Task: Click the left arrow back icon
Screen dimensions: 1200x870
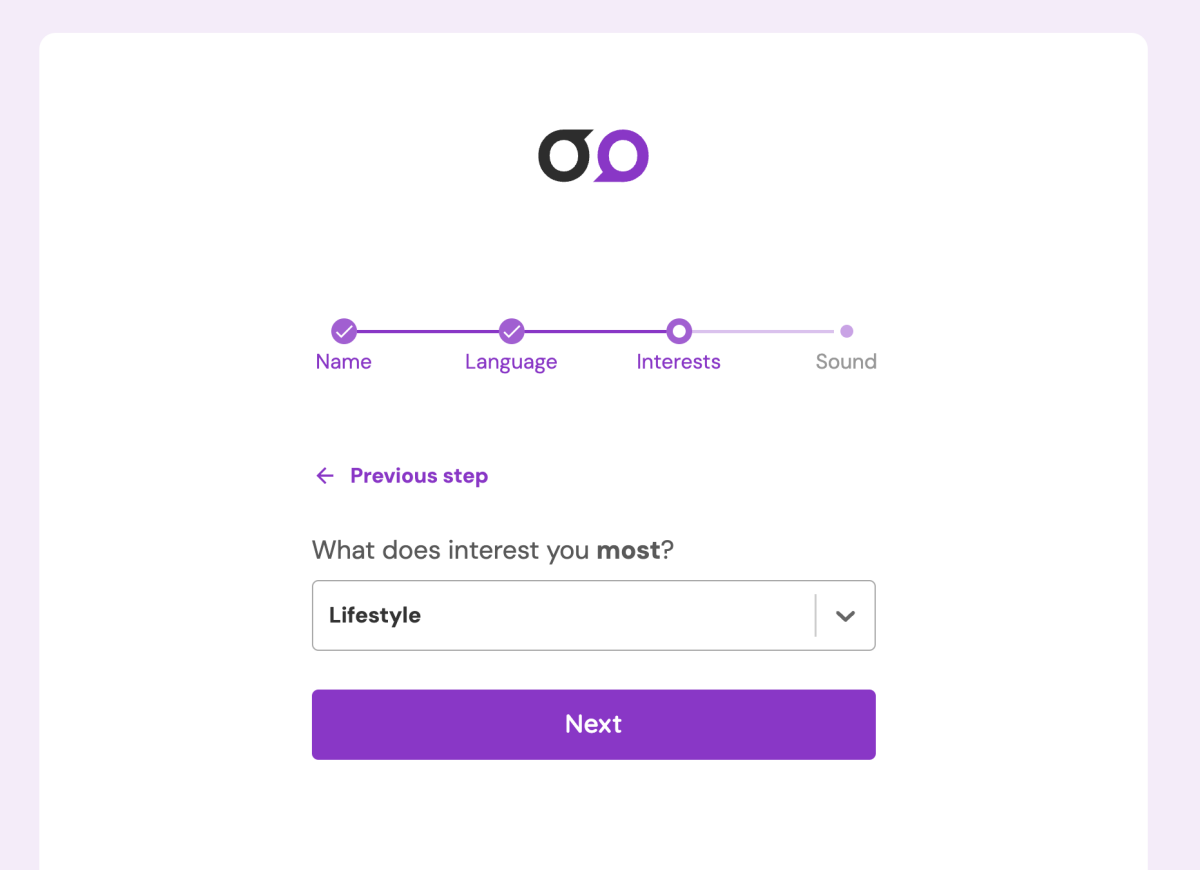Action: tap(325, 476)
